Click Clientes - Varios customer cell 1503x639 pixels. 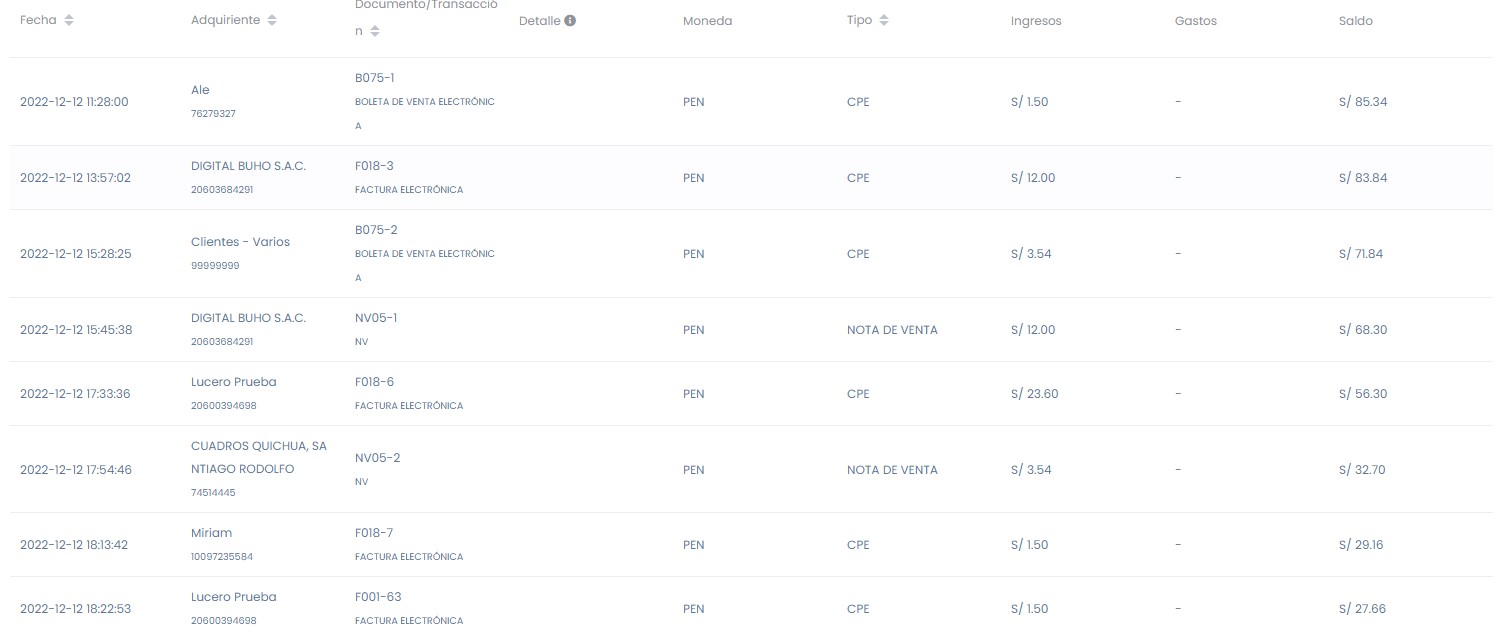pyautogui.click(x=240, y=242)
